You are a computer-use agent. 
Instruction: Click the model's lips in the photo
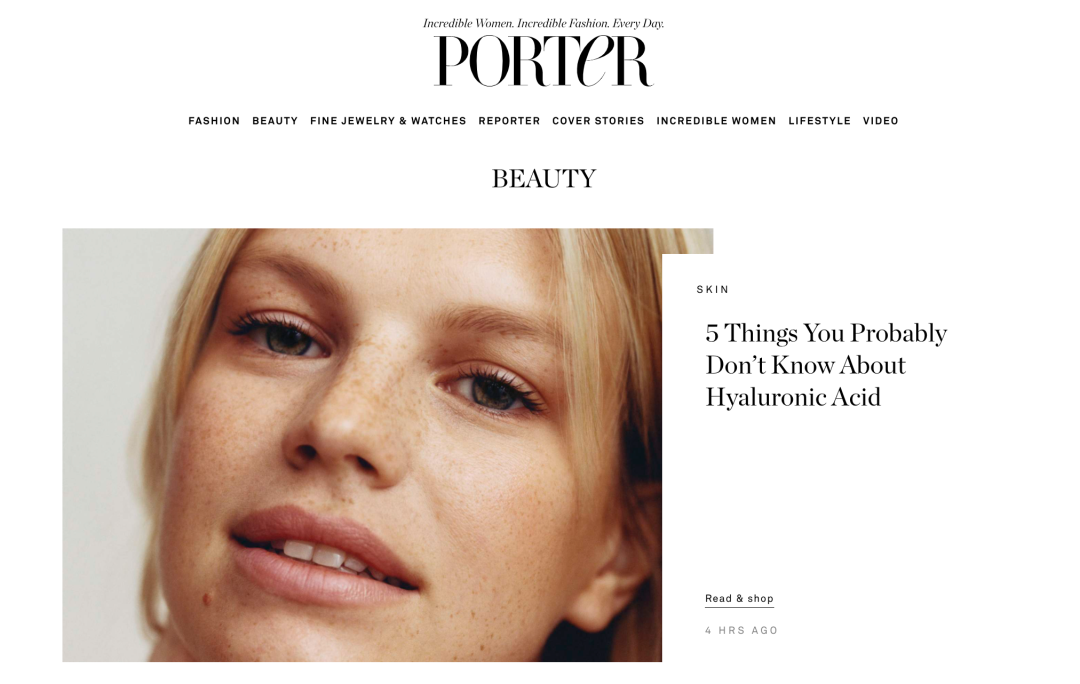324,557
